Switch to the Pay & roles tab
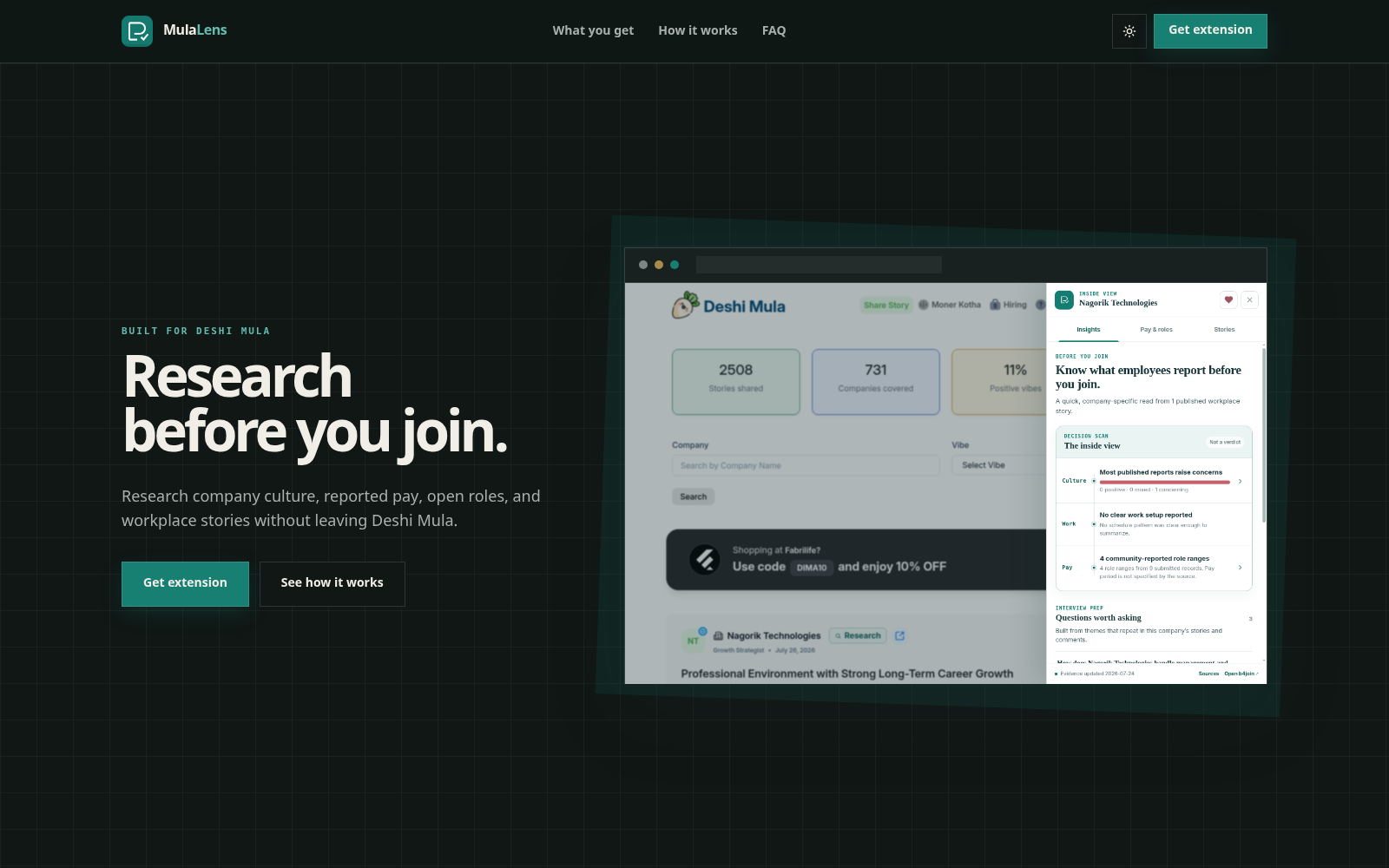 [1156, 330]
